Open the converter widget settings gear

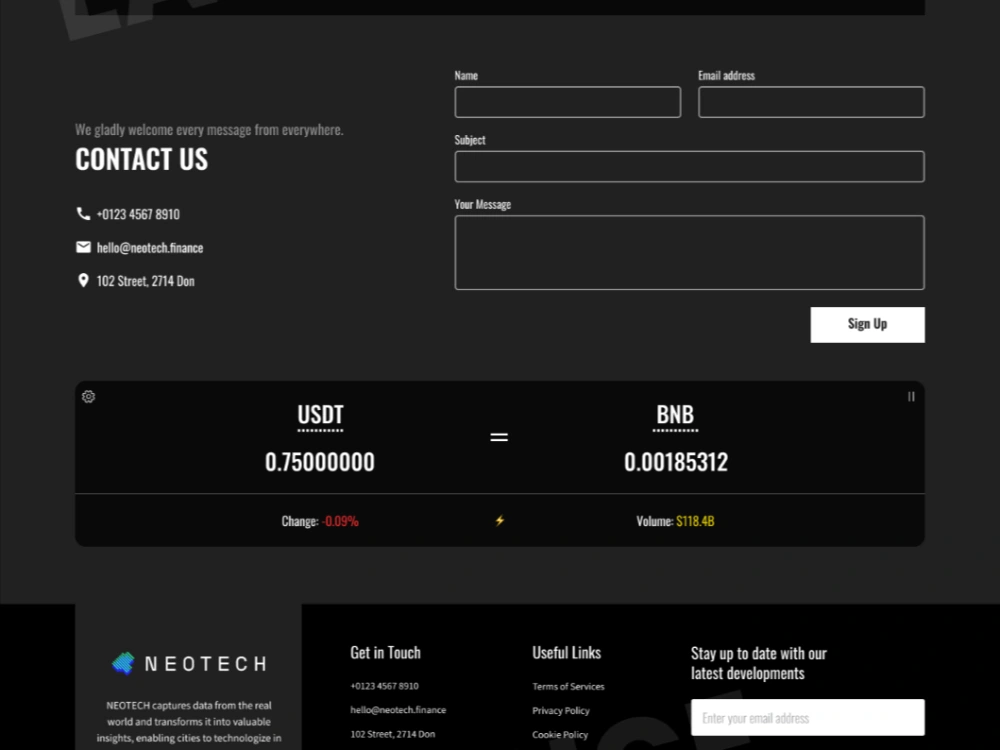click(89, 397)
